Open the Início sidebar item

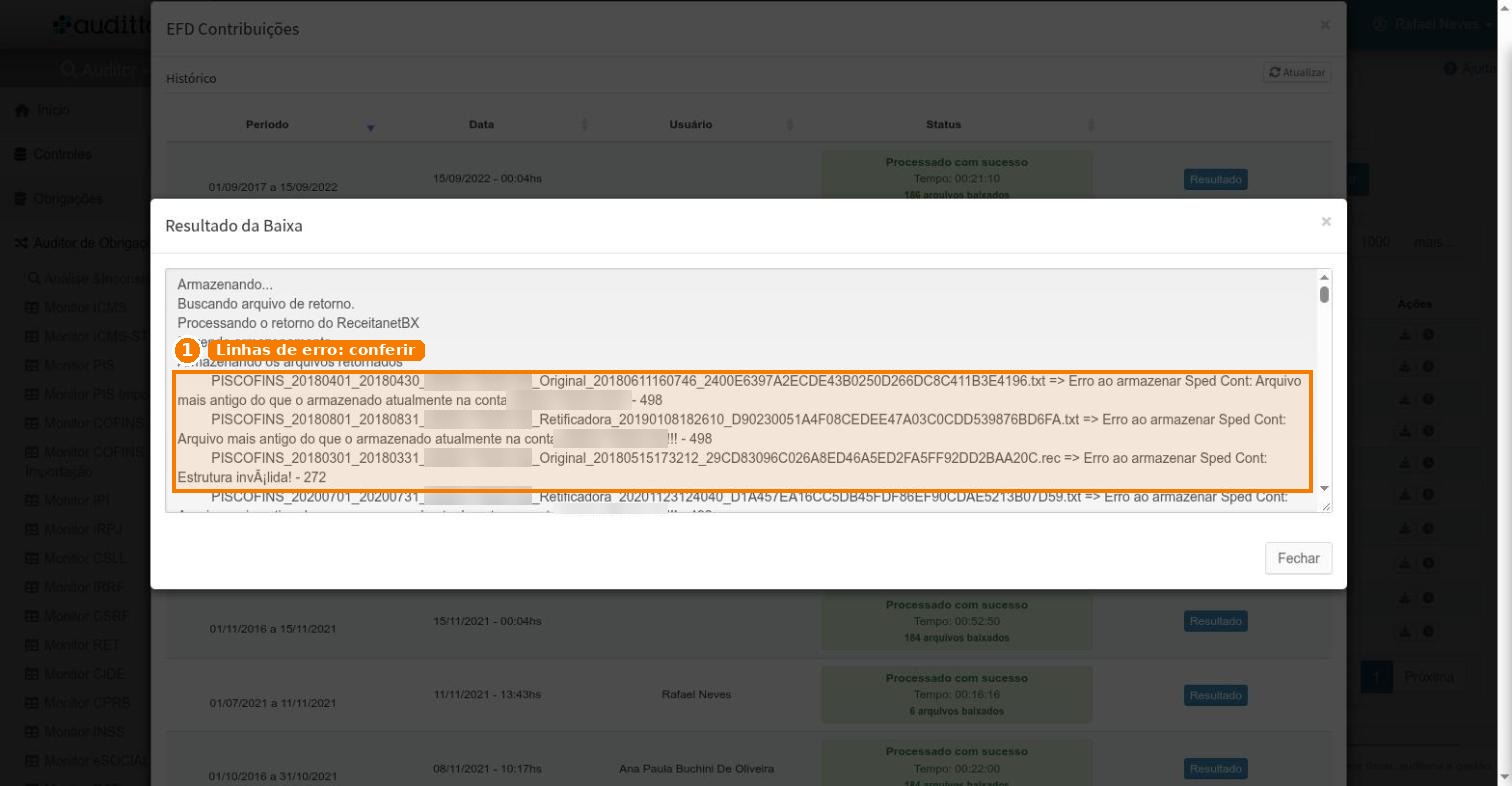click(x=42, y=110)
